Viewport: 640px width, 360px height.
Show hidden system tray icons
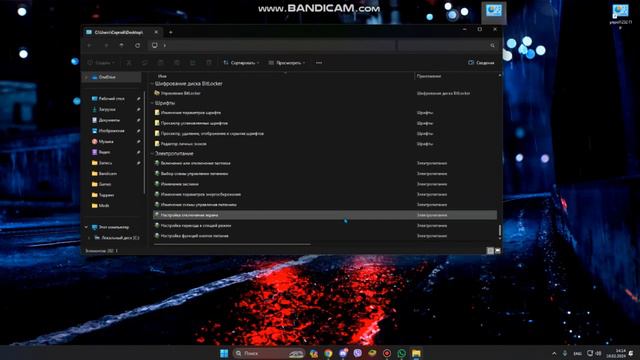tap(554, 353)
